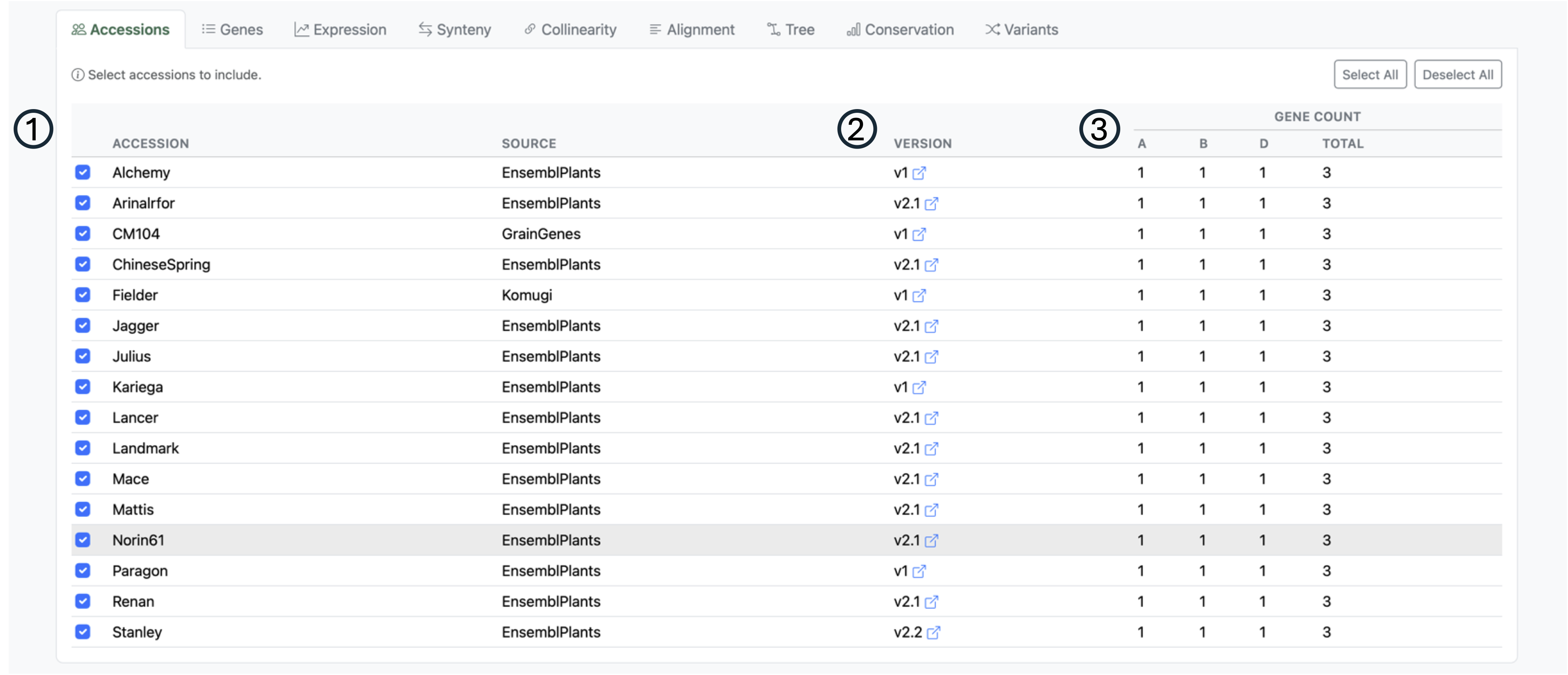The height and width of the screenshot is (675, 1568).
Task: Go to the Synteny tab
Action: [455, 29]
